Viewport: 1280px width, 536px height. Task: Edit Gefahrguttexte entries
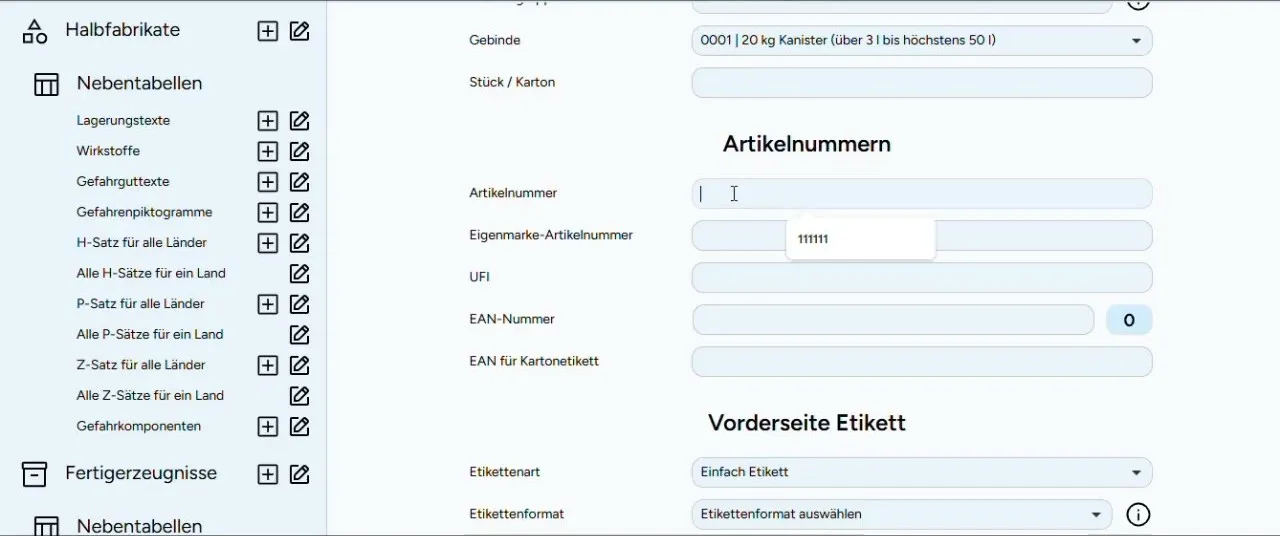coord(299,182)
